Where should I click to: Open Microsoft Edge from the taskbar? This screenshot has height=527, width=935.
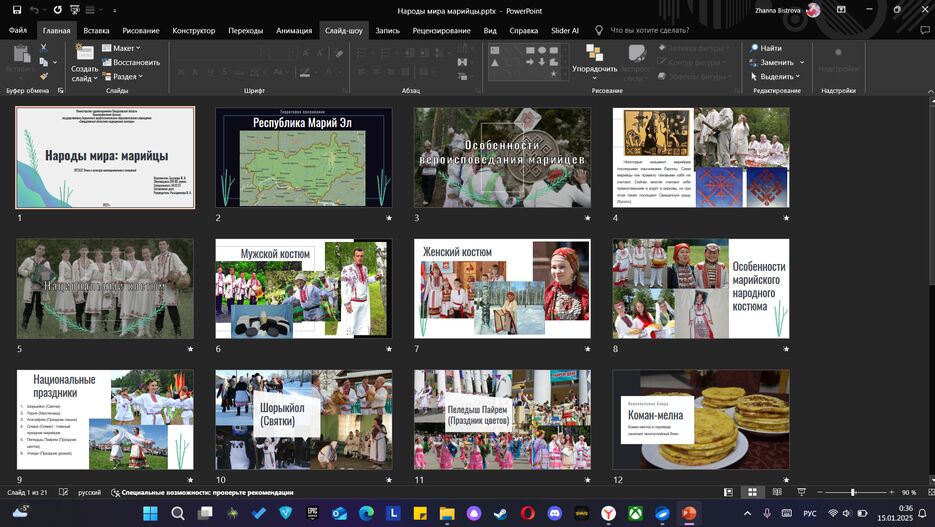point(366,513)
